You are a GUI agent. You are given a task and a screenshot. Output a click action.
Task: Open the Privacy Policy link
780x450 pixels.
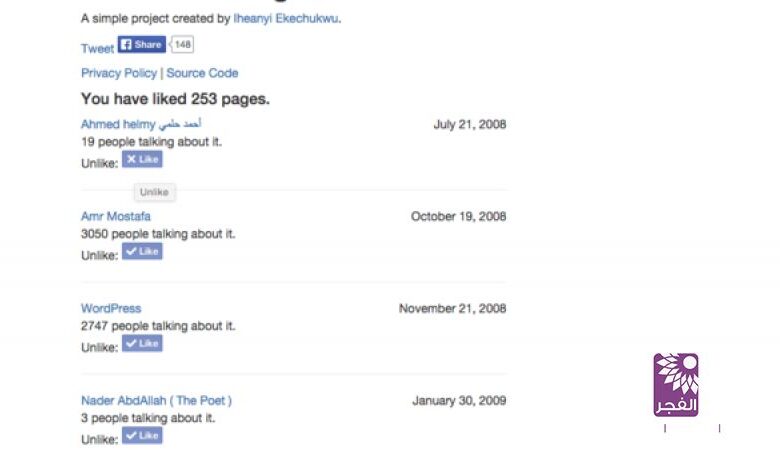119,73
